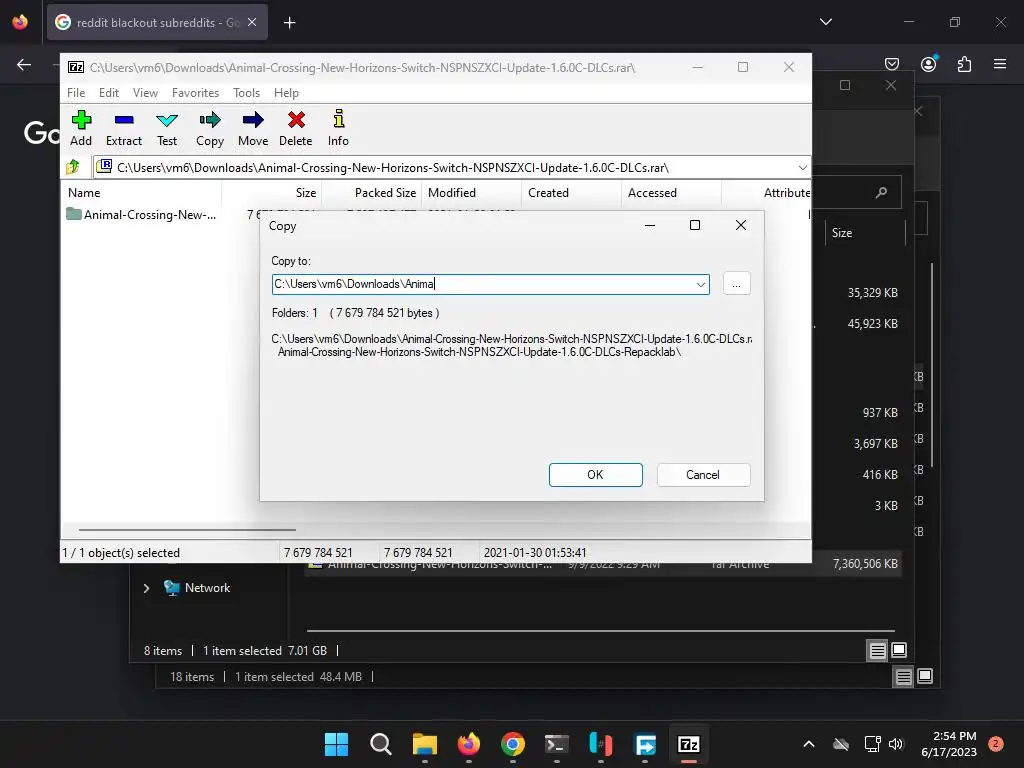Open the Help menu

point(286,93)
